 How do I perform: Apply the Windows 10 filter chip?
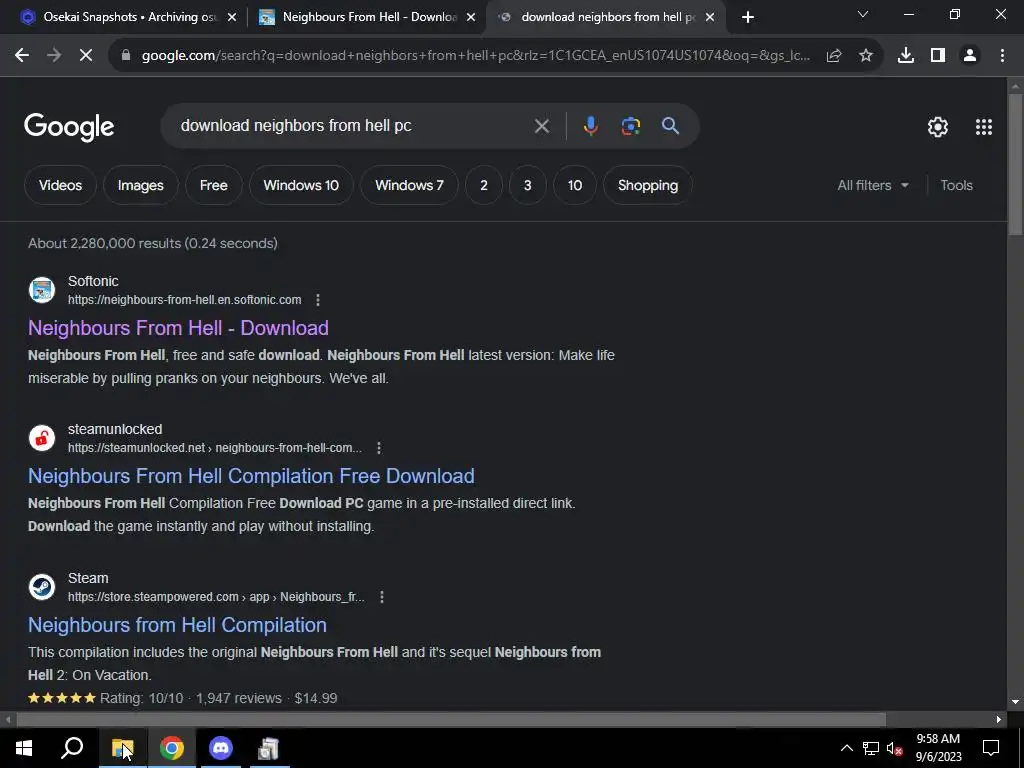(x=301, y=185)
